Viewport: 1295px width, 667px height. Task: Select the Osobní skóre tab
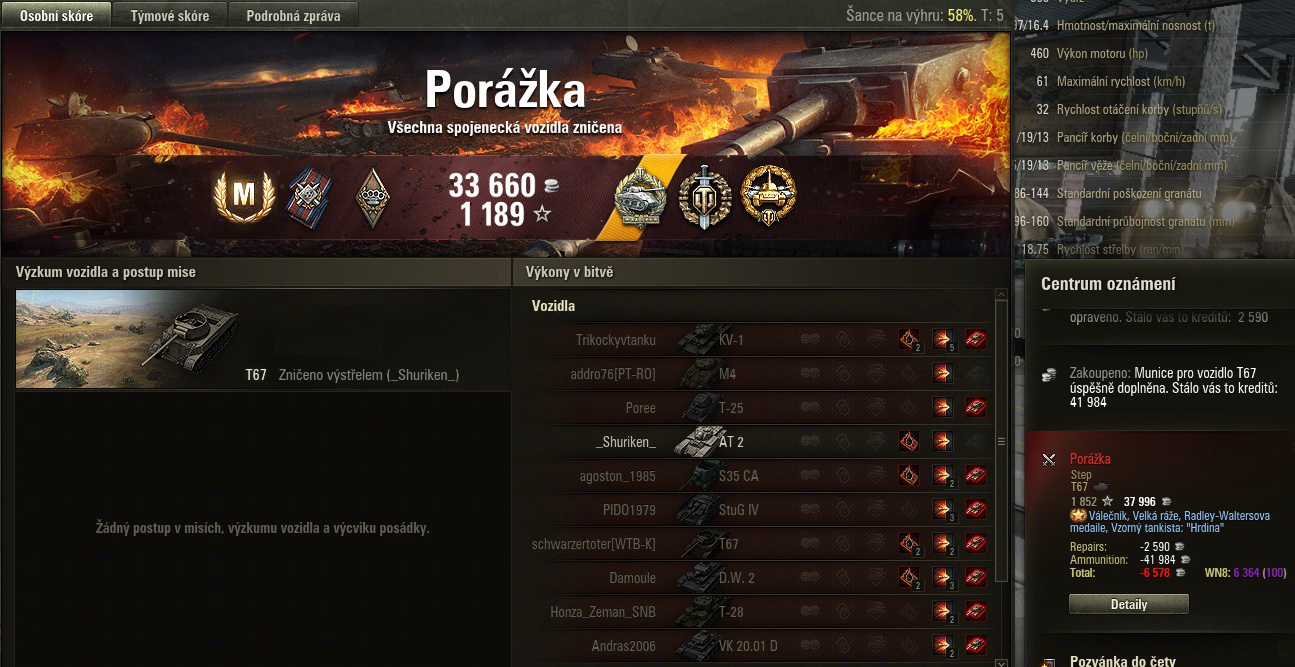[57, 15]
